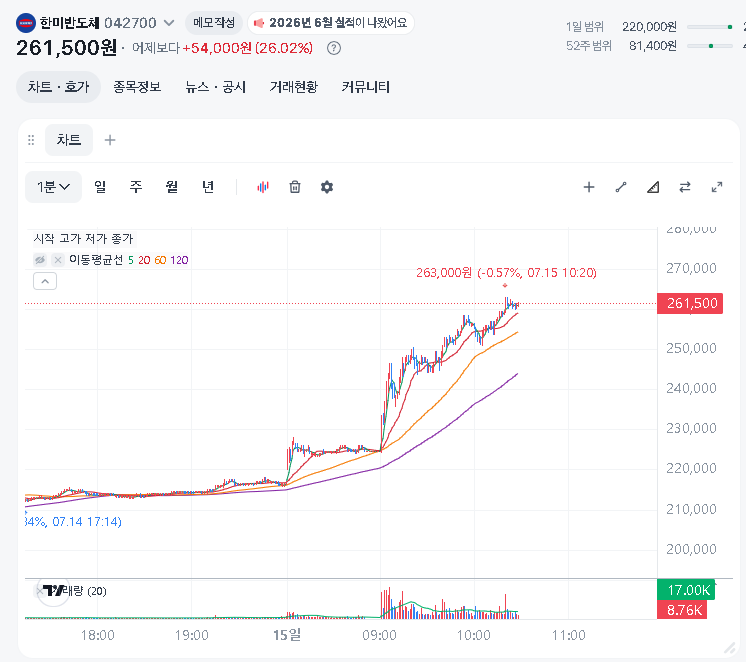Viewport: 746px width, 662px height.
Task: Close the volume indicator panel
Action: click(39, 591)
